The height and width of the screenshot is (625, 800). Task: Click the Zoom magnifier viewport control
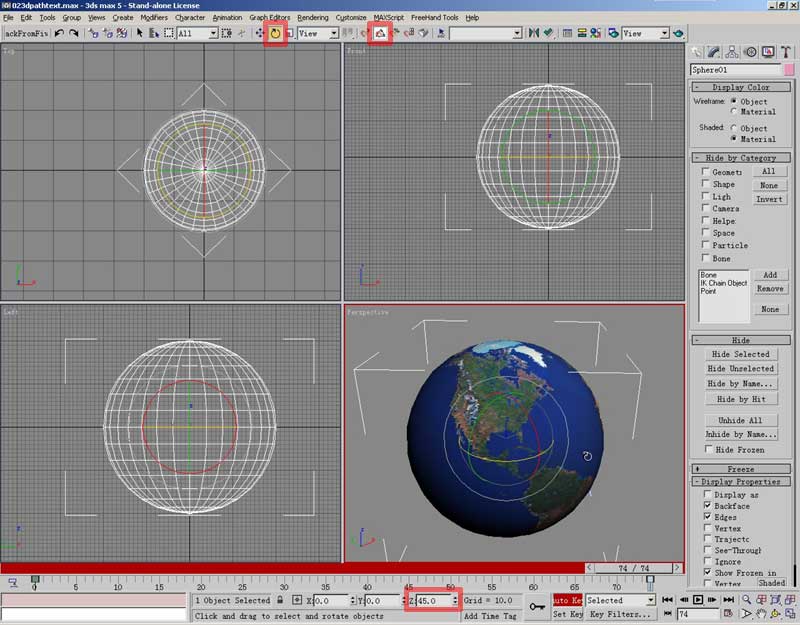pos(745,600)
